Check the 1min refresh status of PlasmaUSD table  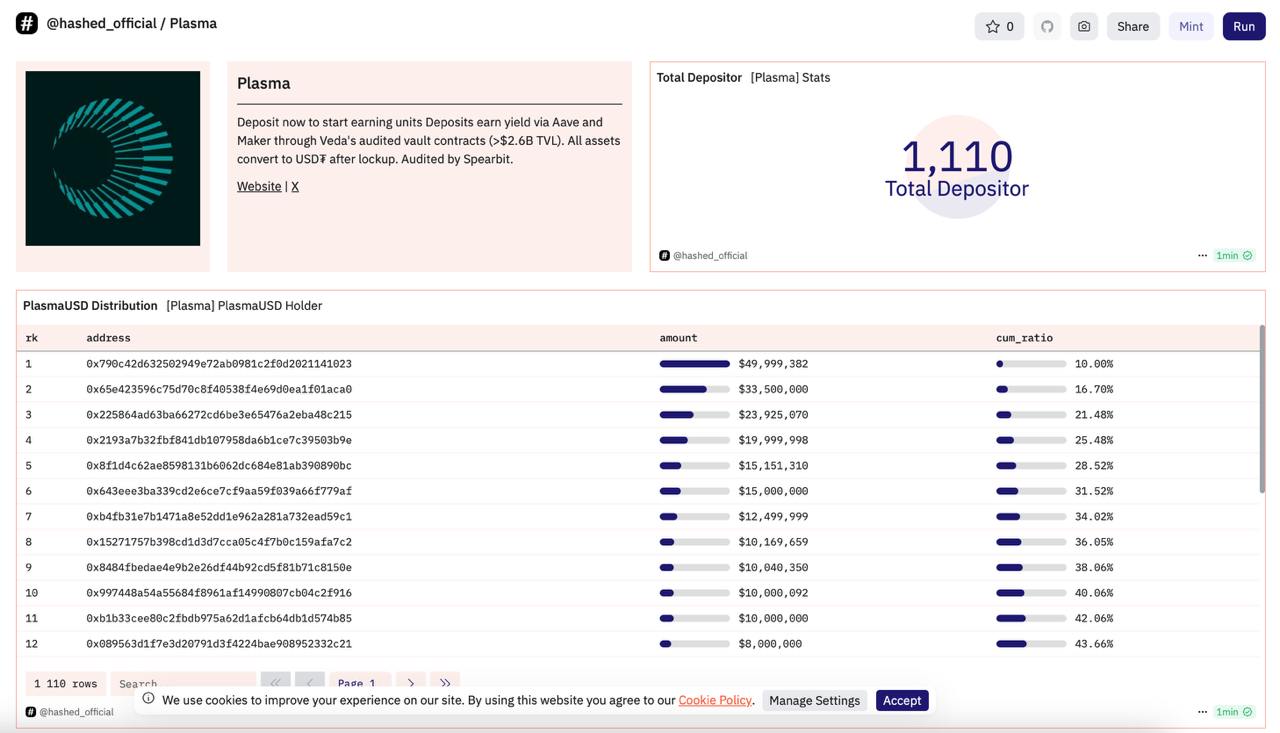(x=1234, y=712)
